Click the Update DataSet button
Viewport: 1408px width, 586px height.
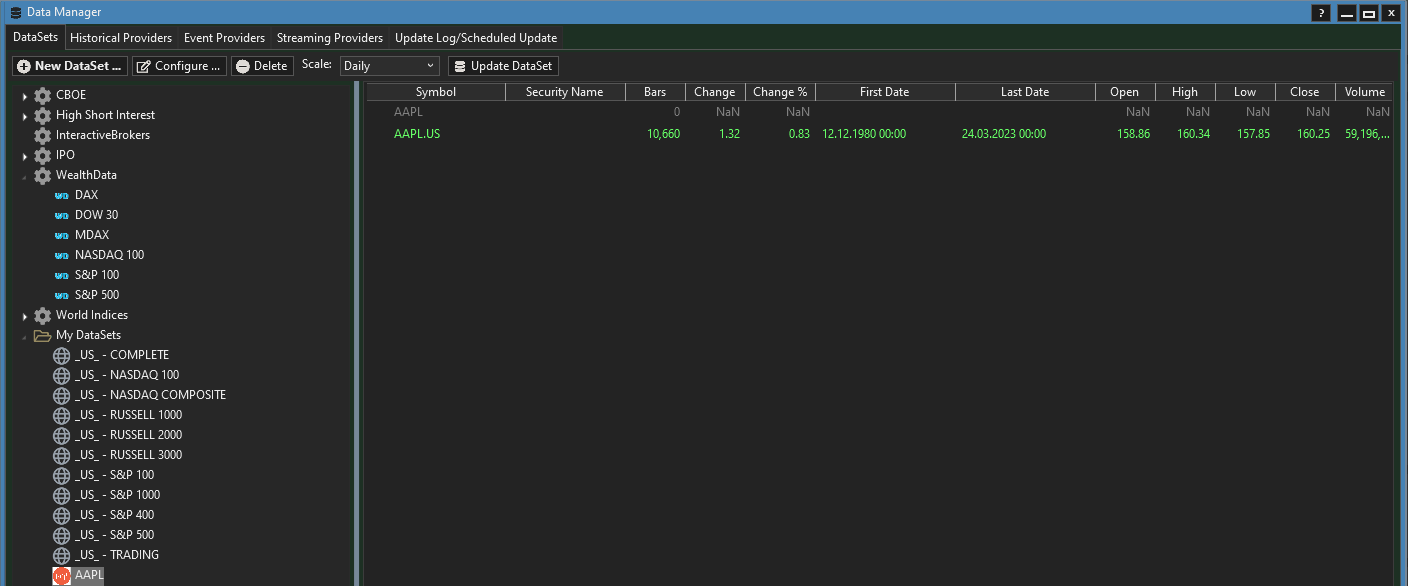503,66
